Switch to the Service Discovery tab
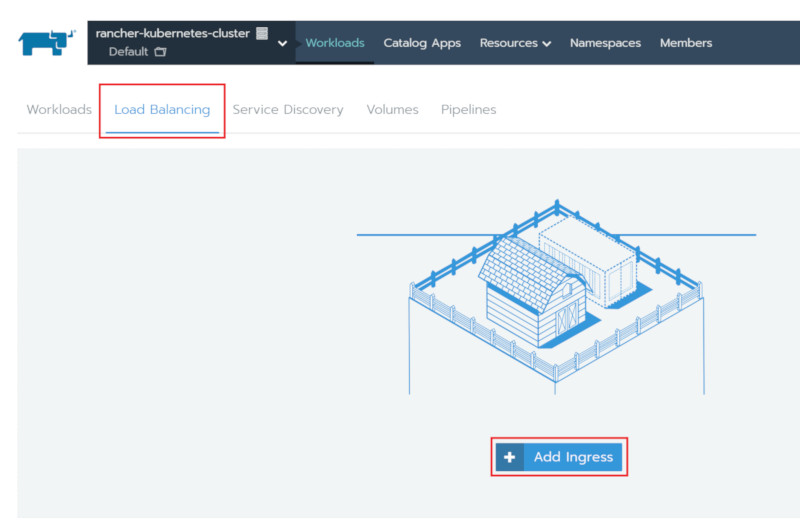The image size is (800, 522). [288, 110]
